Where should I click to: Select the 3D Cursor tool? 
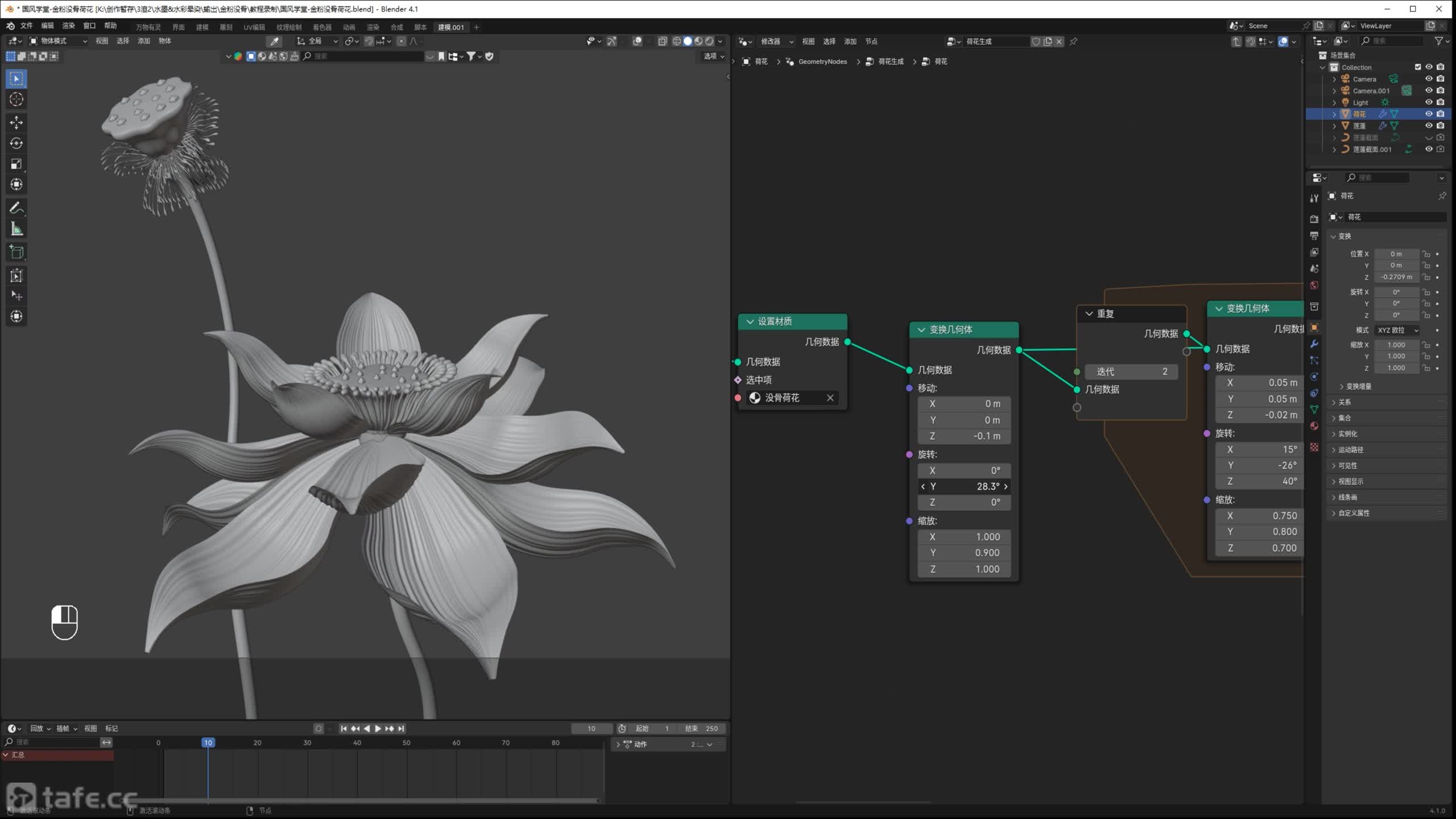point(16,99)
